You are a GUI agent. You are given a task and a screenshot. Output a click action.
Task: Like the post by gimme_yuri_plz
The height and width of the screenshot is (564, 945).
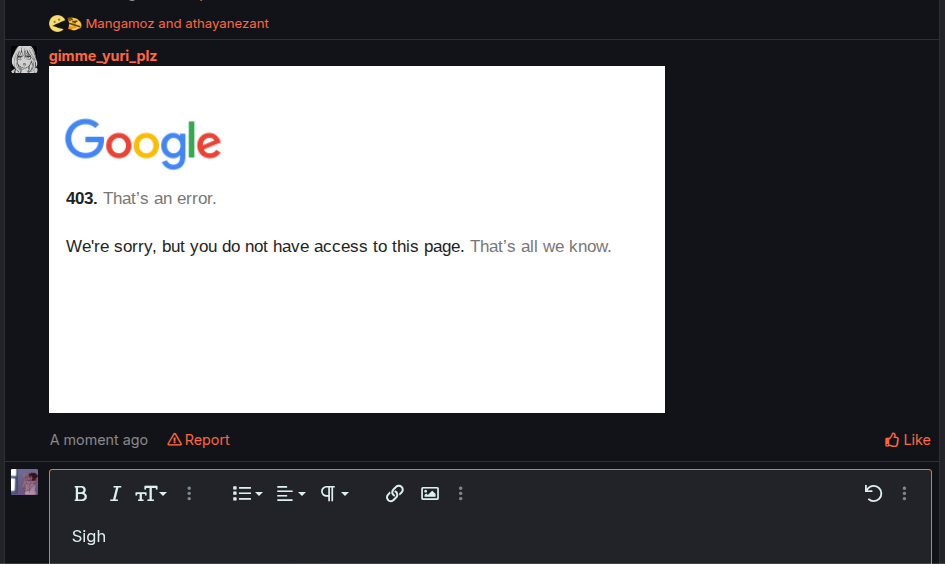(907, 440)
